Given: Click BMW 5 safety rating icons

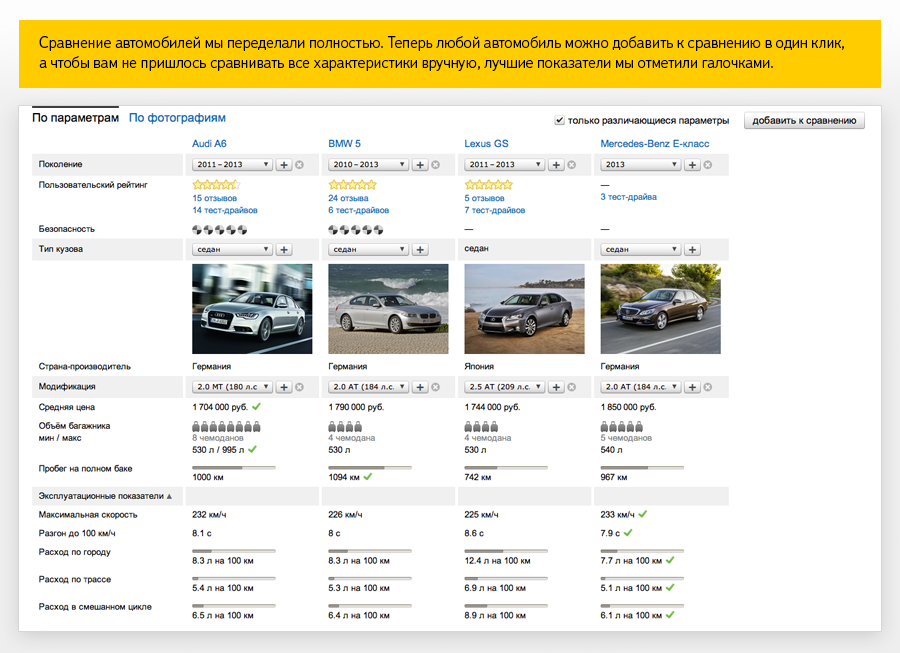Looking at the screenshot, I should [356, 230].
